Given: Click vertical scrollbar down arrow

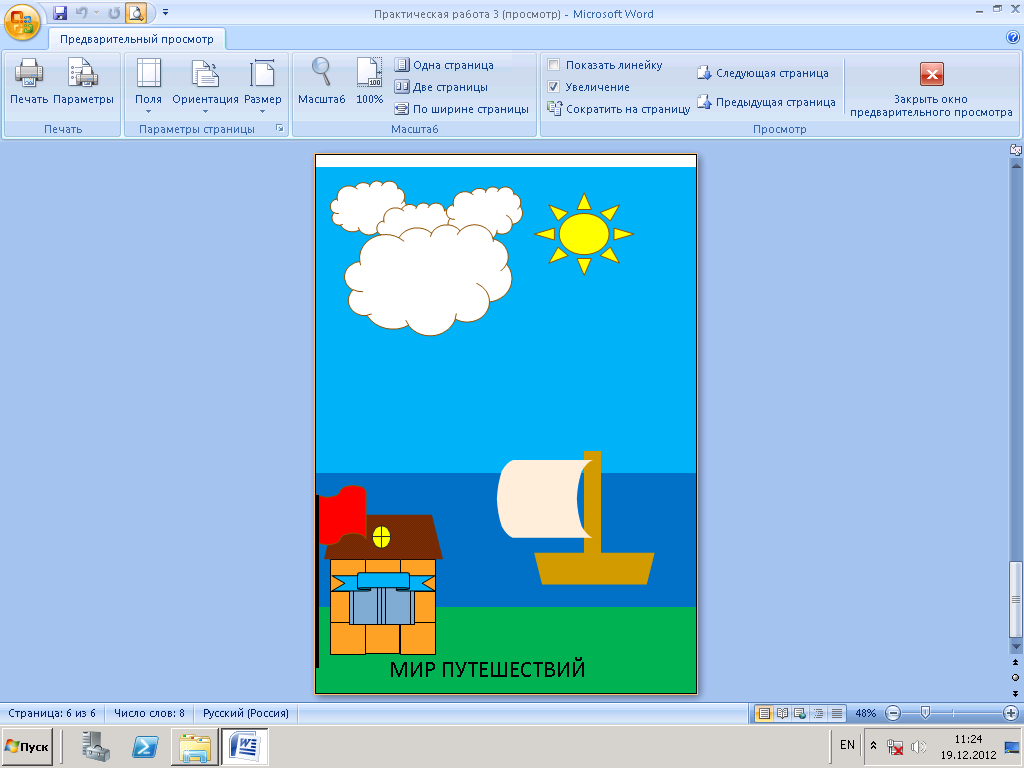Looking at the screenshot, I should [1016, 646].
